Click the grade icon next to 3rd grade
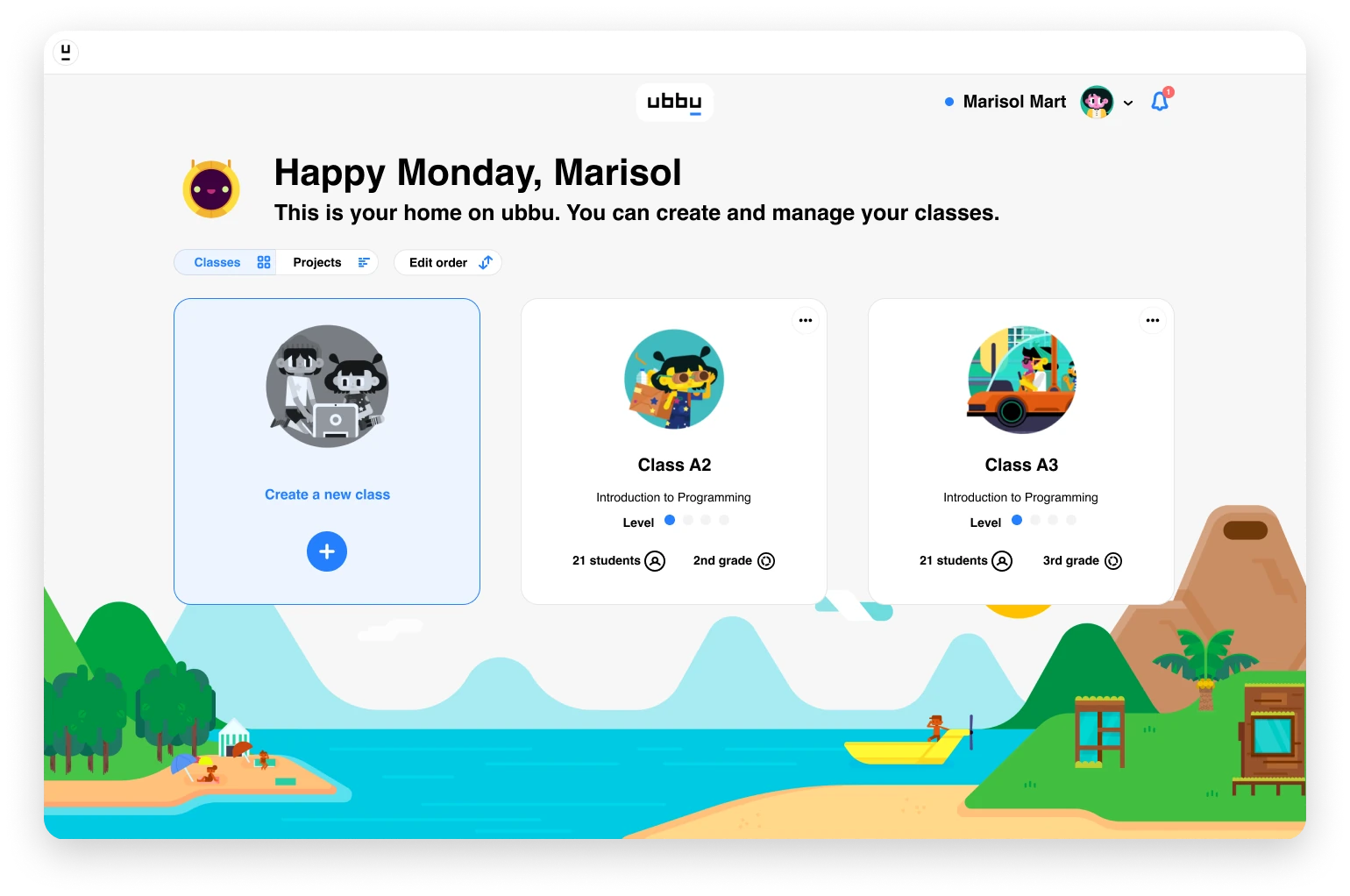1350x896 pixels. pos(1113,561)
